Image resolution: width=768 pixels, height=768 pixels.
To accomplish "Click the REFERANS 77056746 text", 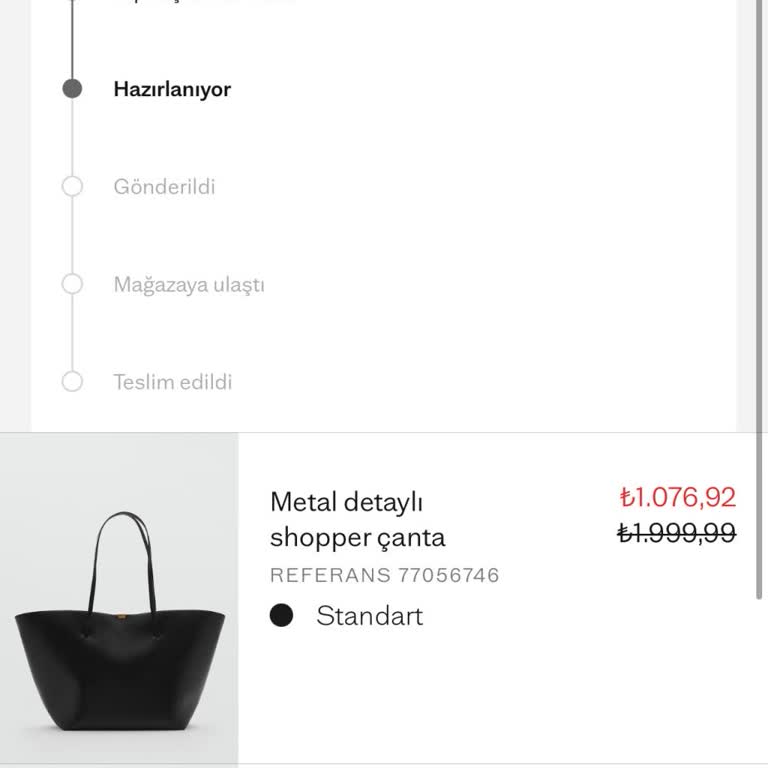I will 384,575.
